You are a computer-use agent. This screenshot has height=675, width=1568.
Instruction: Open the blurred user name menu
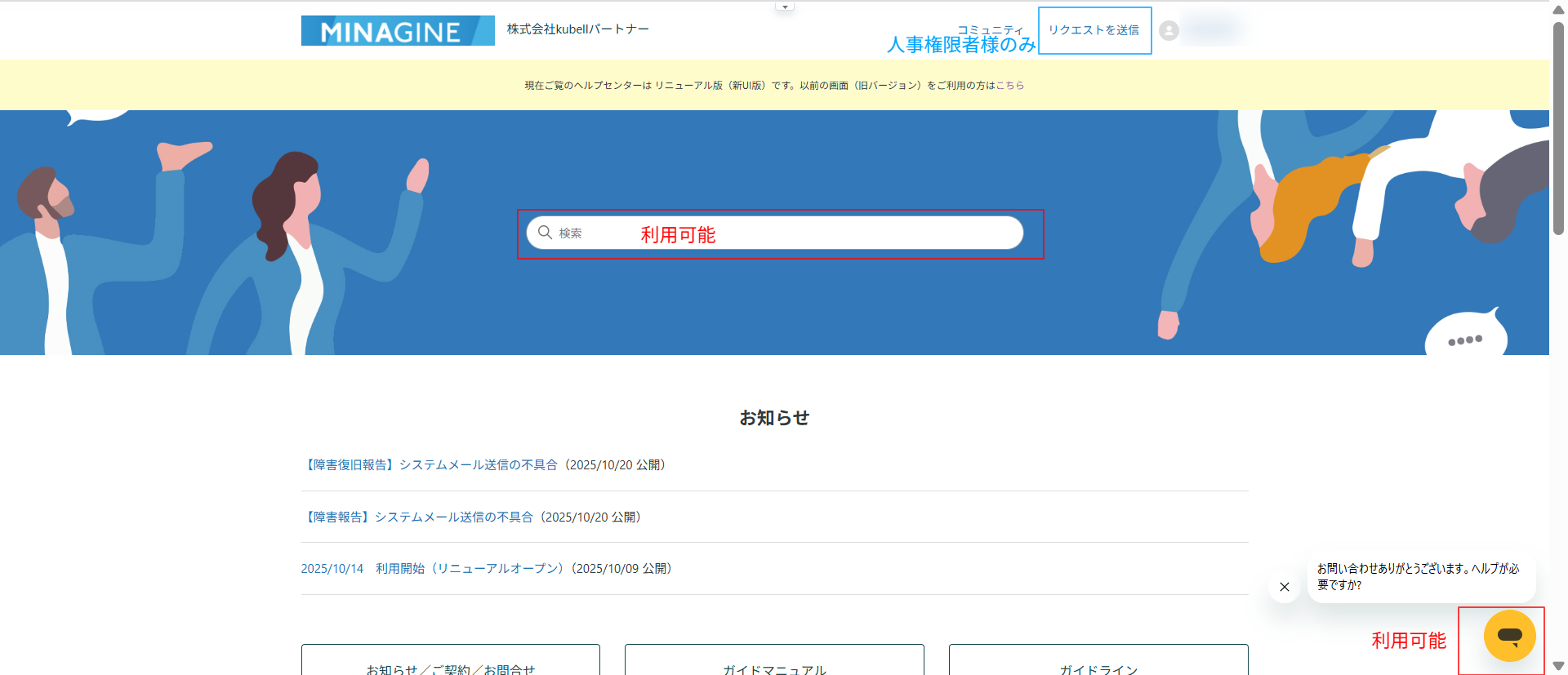coord(1213,30)
